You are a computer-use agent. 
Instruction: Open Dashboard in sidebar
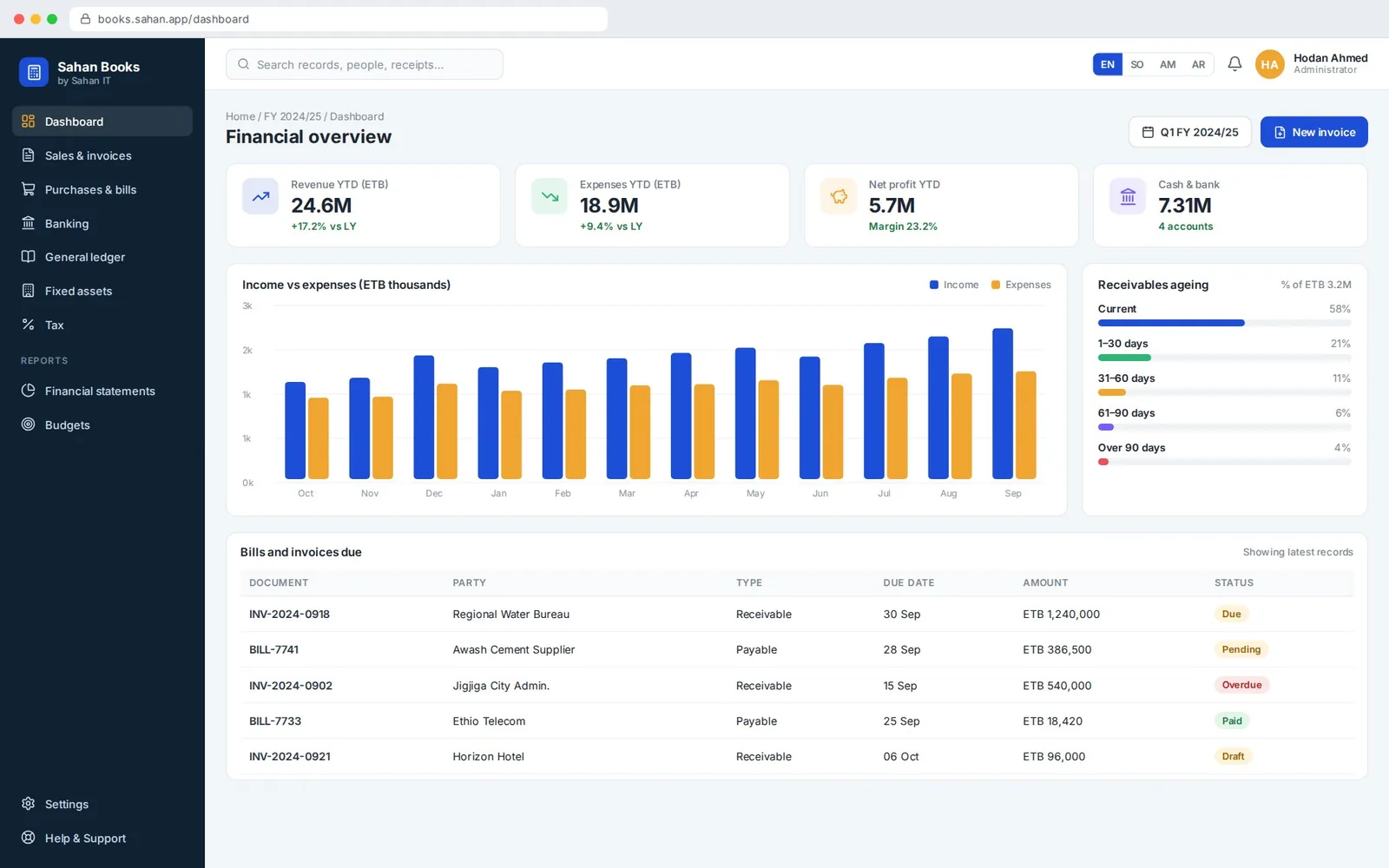[x=102, y=122]
